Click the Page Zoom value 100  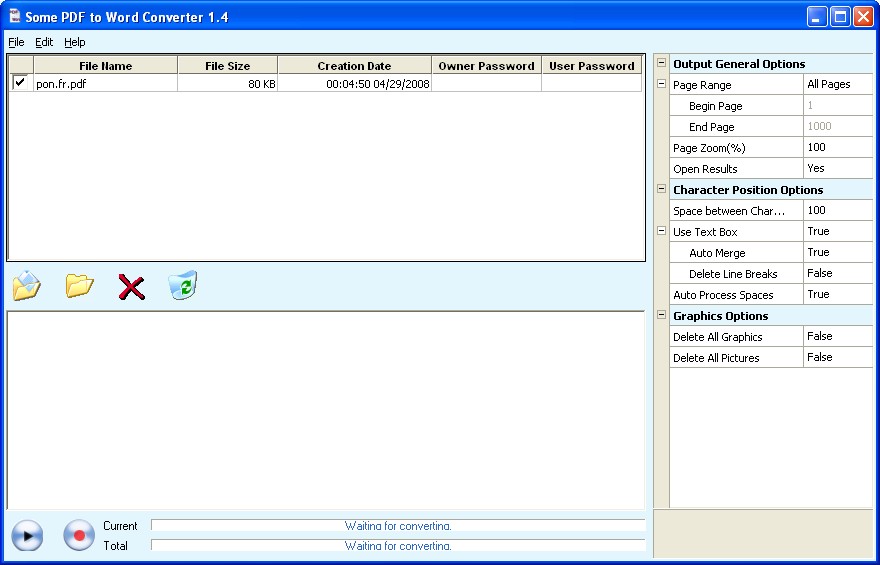click(838, 148)
